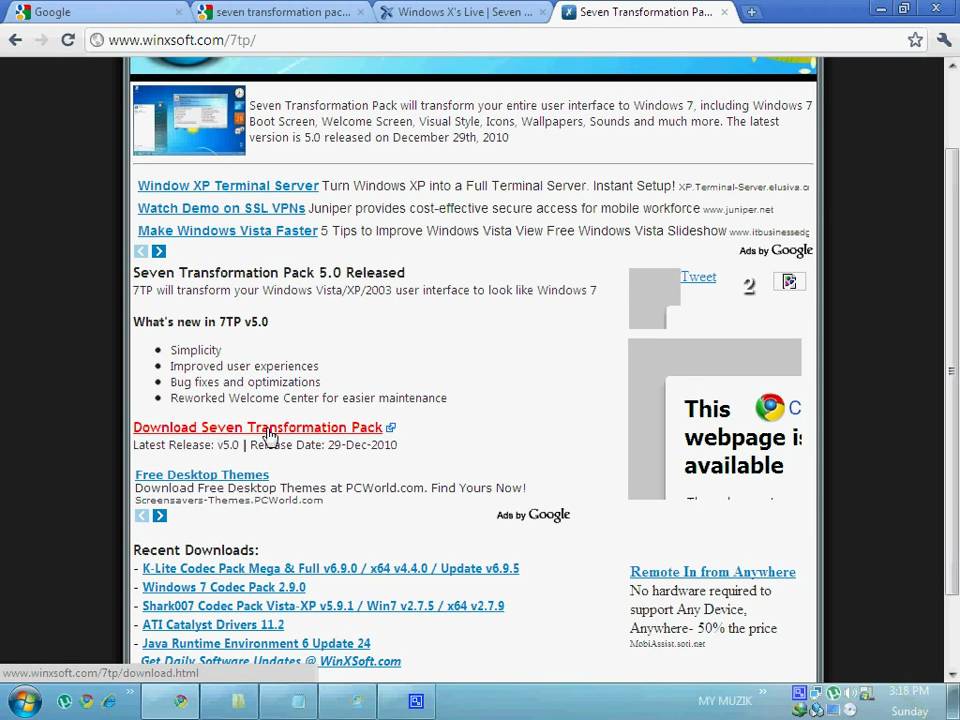Open the Free Desktop Themes ad link

click(202, 474)
